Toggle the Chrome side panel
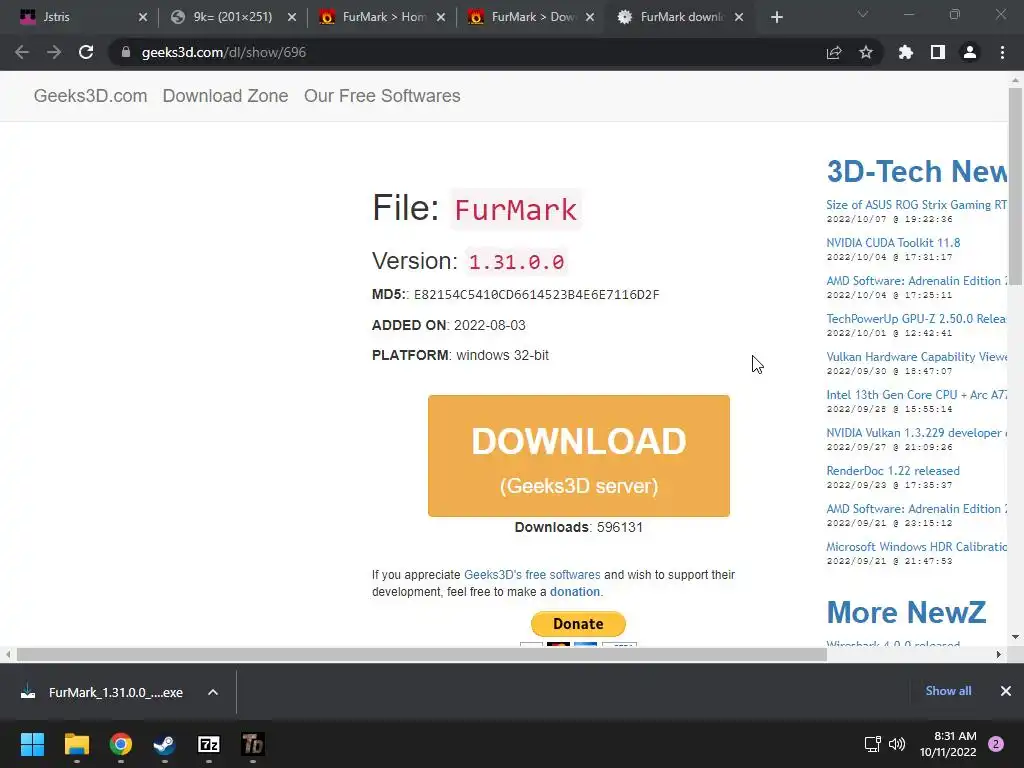The image size is (1024, 768). tap(938, 52)
